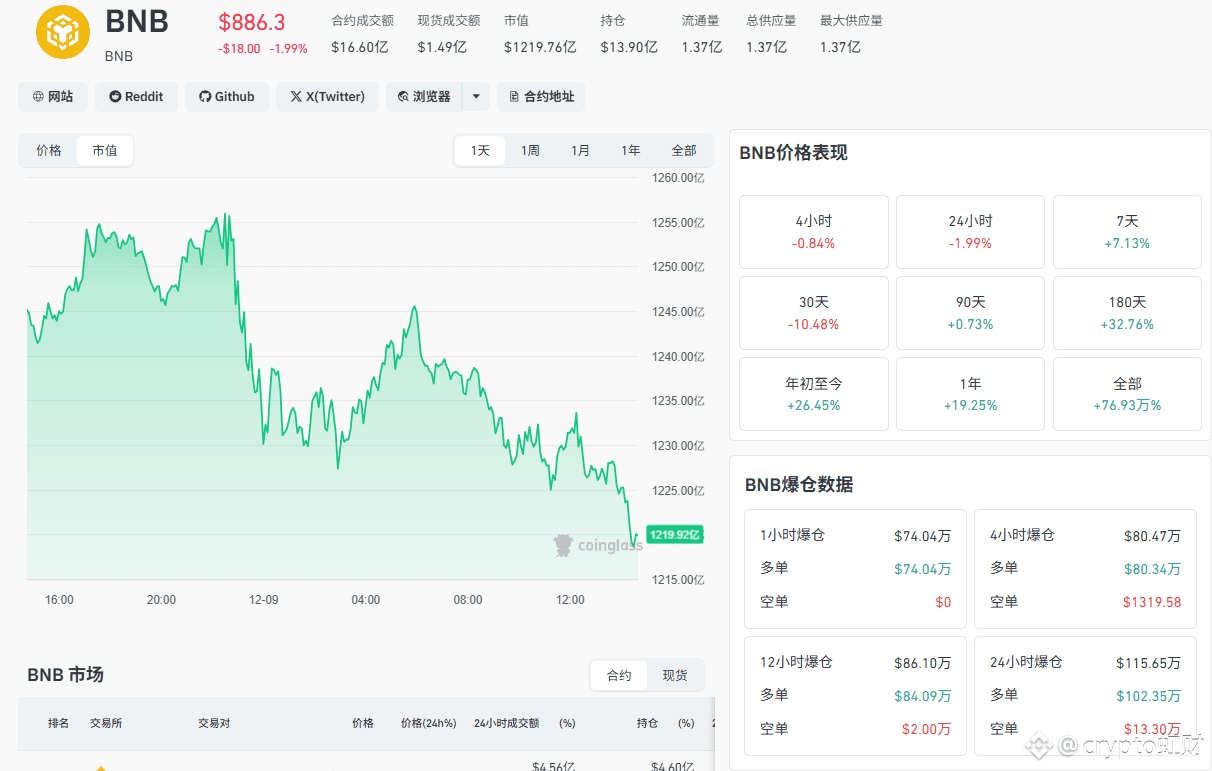Click the 全部 +76.93万% performance card
The height and width of the screenshot is (771, 1212).
(1127, 394)
